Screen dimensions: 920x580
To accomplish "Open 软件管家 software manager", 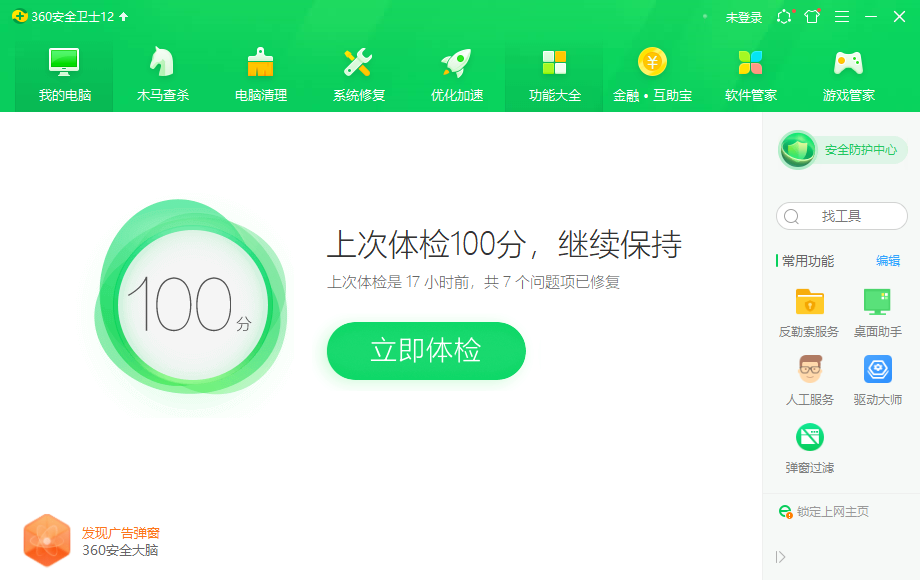I will 750,74.
